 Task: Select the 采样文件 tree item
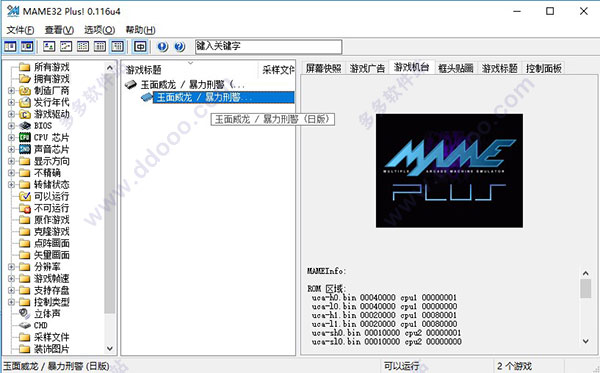tap(52, 337)
